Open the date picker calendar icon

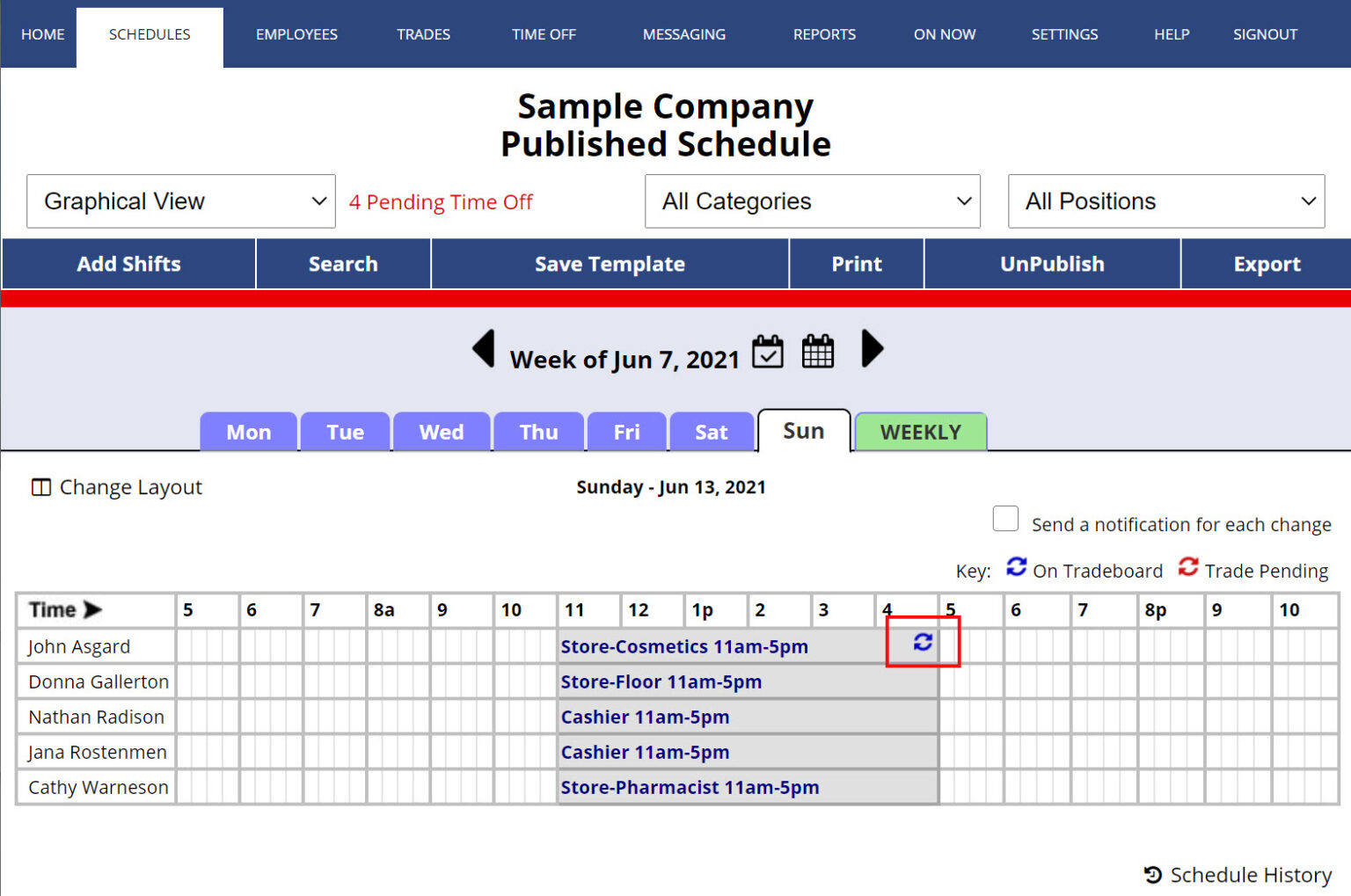coord(767,351)
